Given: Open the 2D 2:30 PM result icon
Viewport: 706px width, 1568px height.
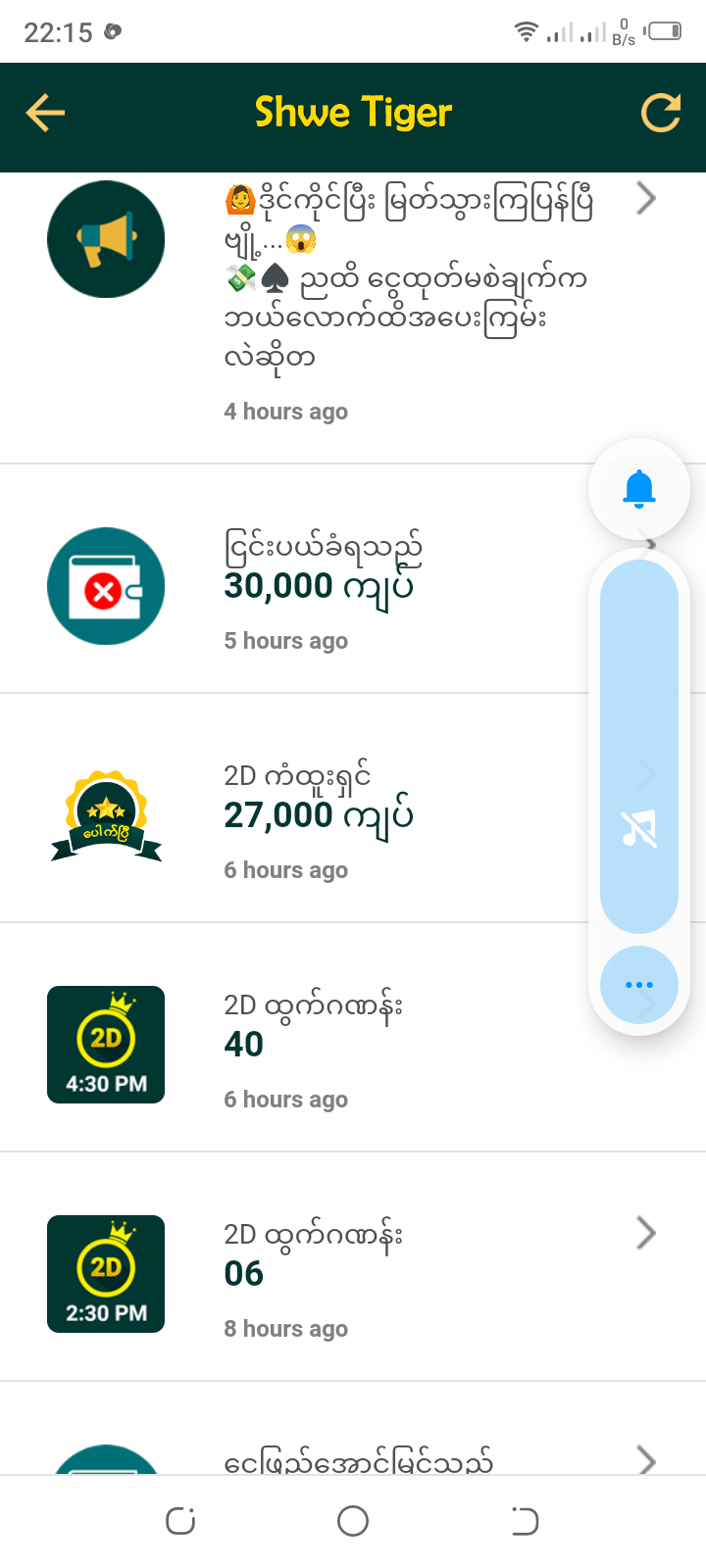Looking at the screenshot, I should pos(106,1274).
